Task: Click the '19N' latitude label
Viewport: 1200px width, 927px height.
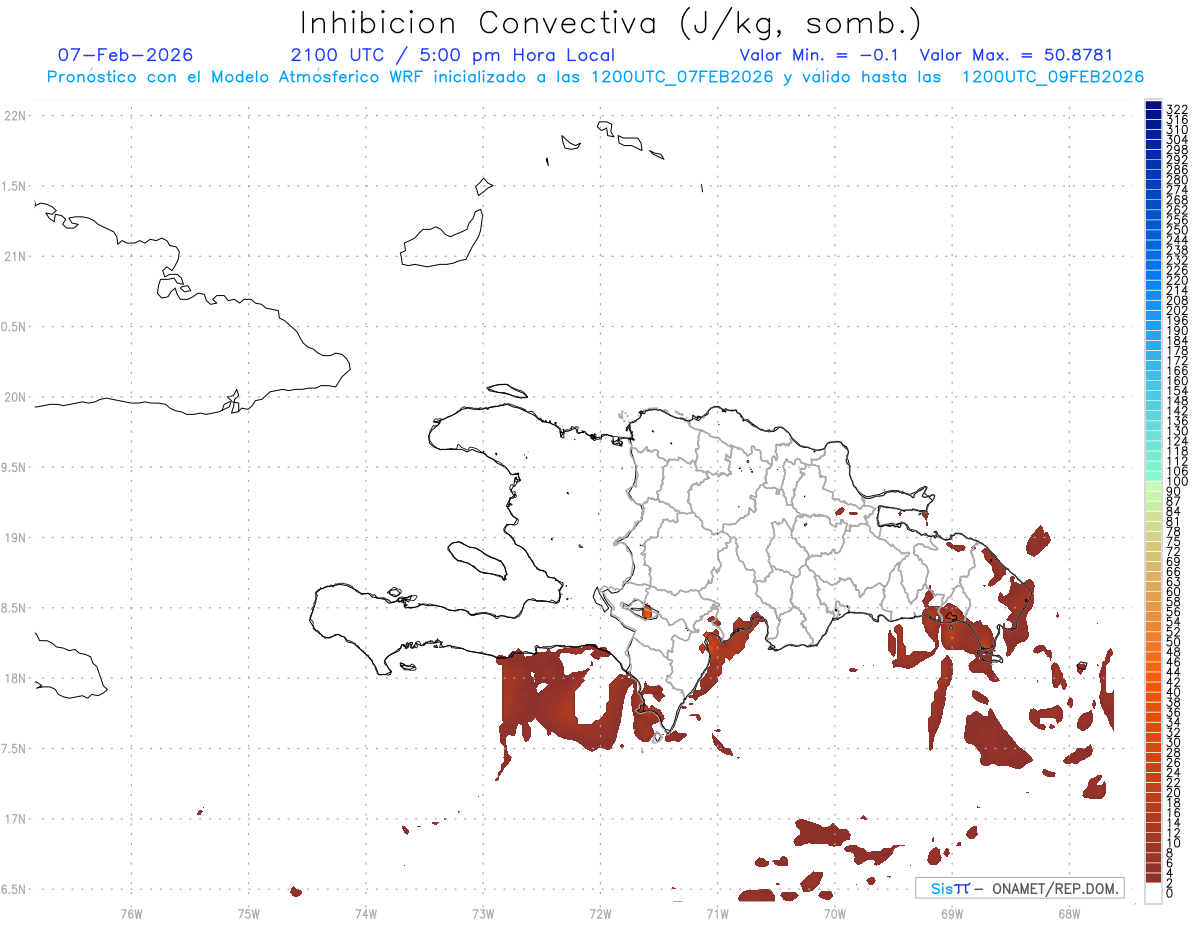Action: pyautogui.click(x=15, y=537)
